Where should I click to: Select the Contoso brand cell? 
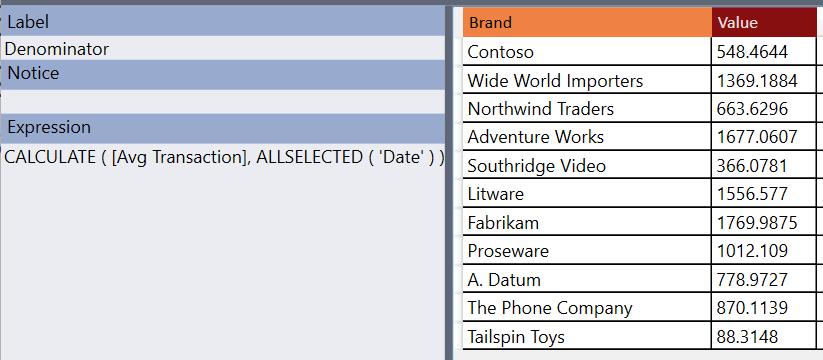point(587,51)
